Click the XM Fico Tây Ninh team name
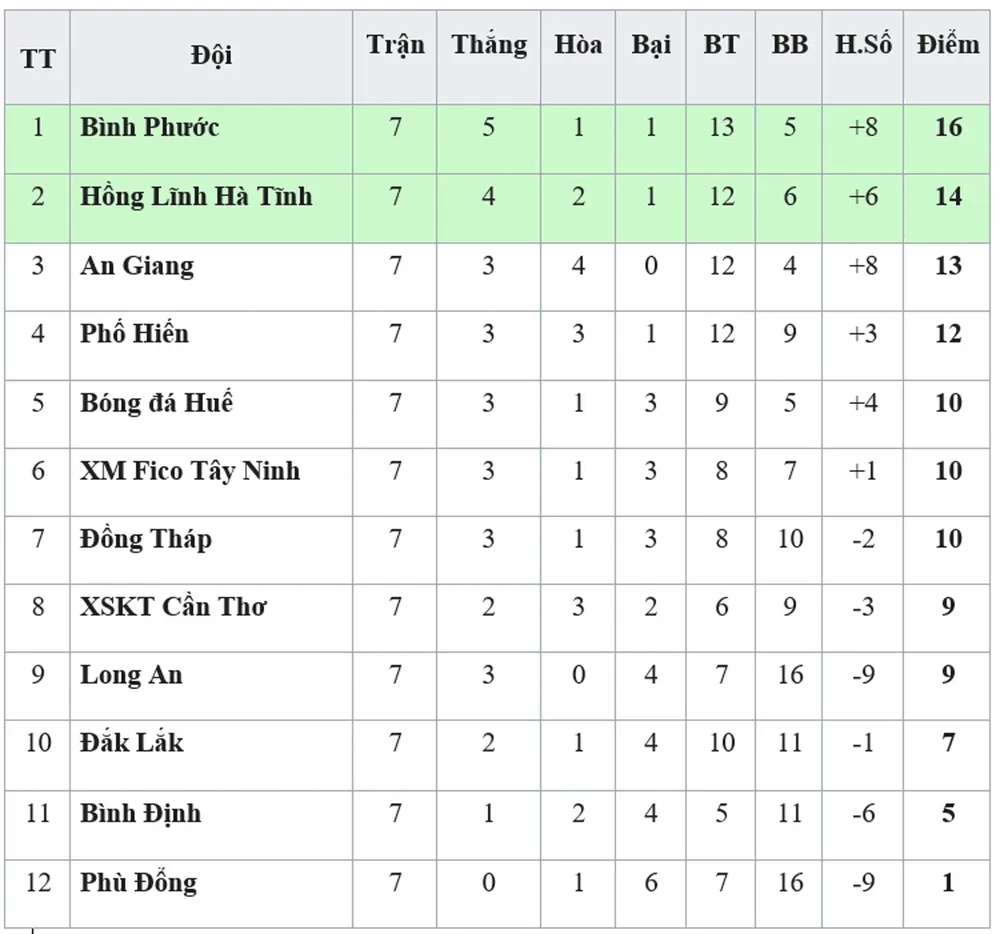This screenshot has height=934, width=1000. click(x=190, y=471)
